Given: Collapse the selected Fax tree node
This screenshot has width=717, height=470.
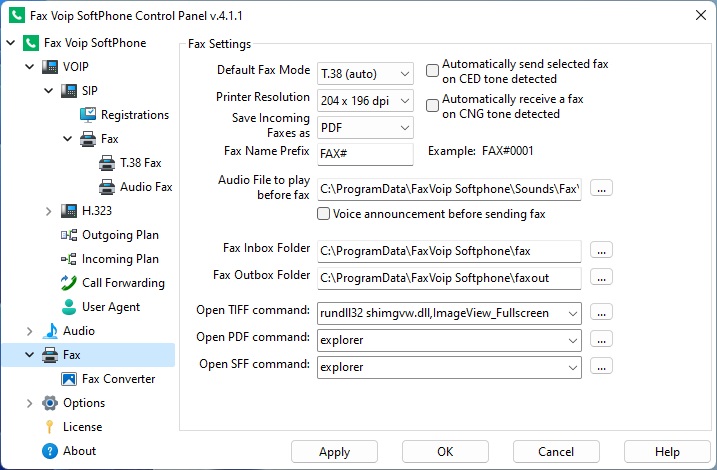Looking at the screenshot, I should (x=30, y=355).
